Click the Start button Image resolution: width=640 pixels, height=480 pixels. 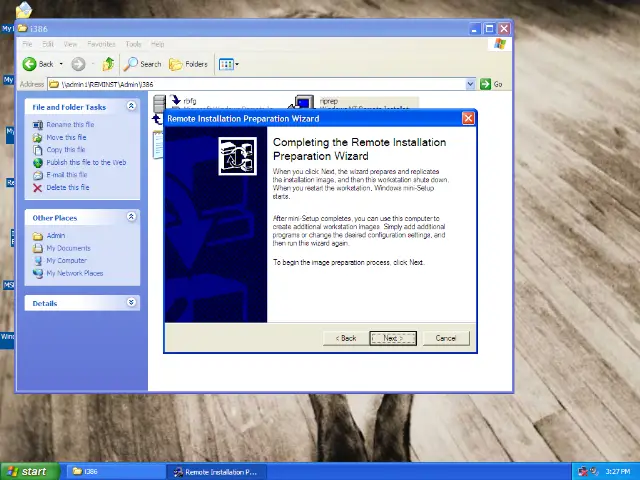pos(29,472)
